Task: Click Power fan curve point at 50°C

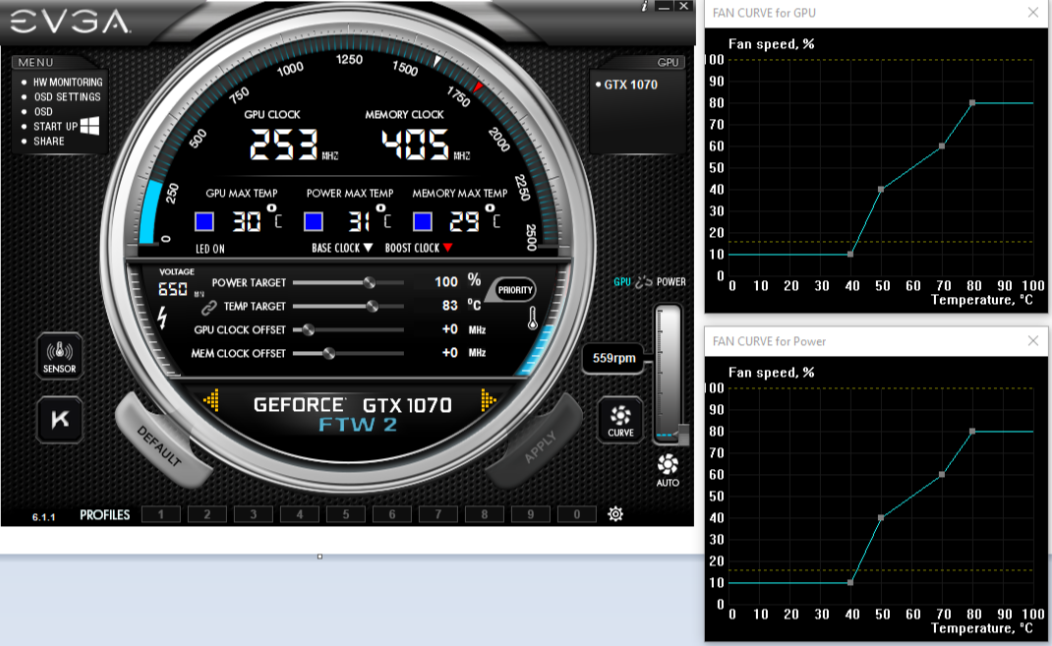Action: [x=881, y=517]
